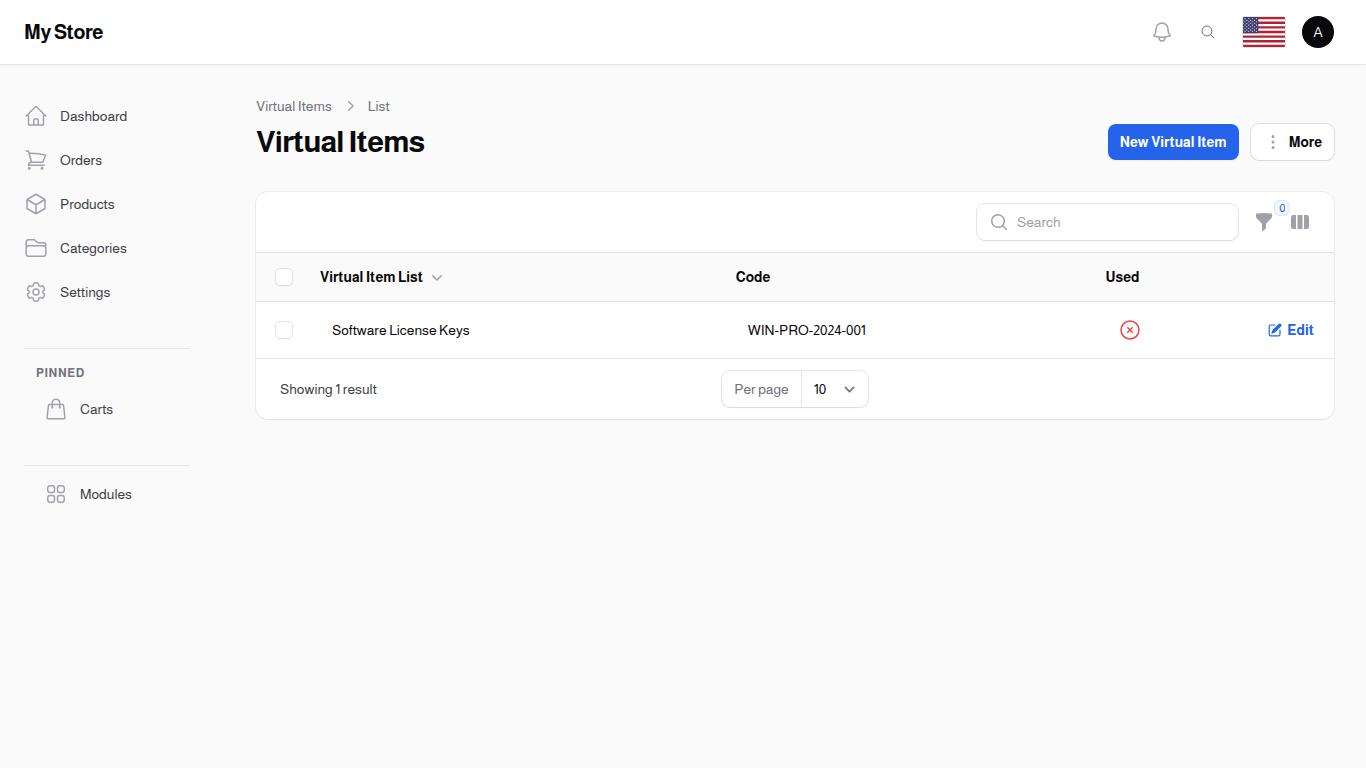Select the Orders cart icon in sidebar

36,160
